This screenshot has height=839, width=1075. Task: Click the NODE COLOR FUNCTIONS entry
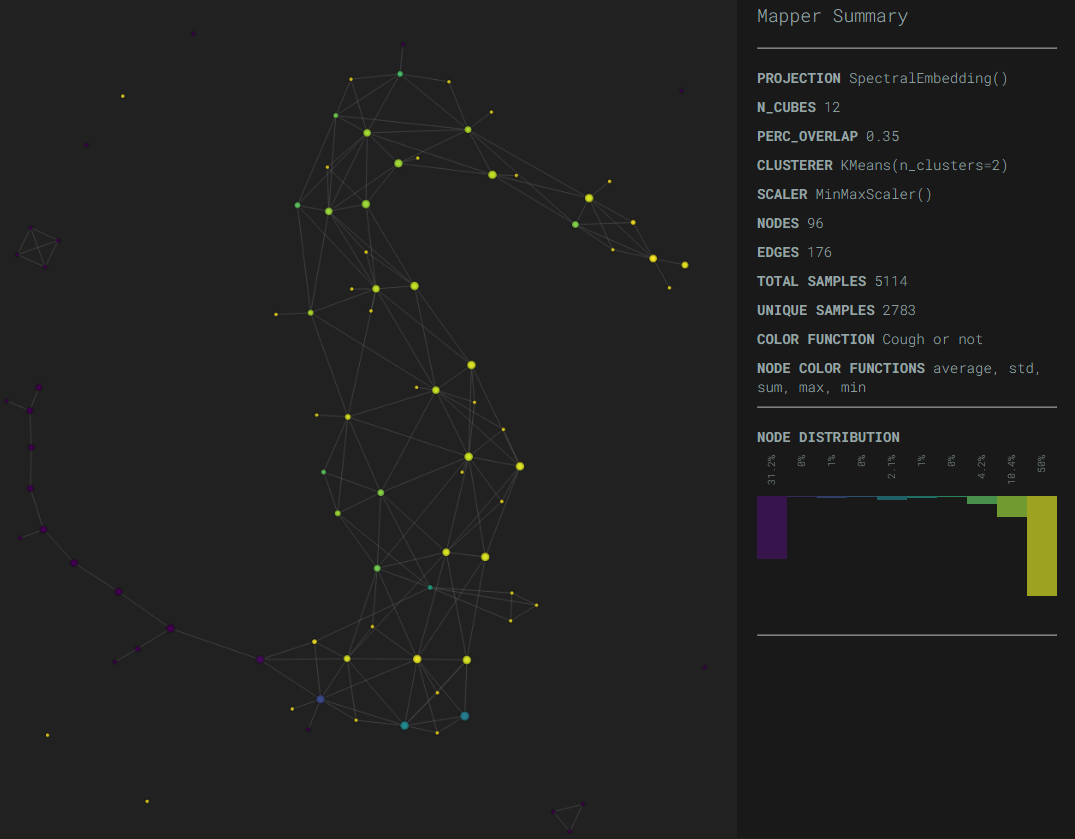898,378
